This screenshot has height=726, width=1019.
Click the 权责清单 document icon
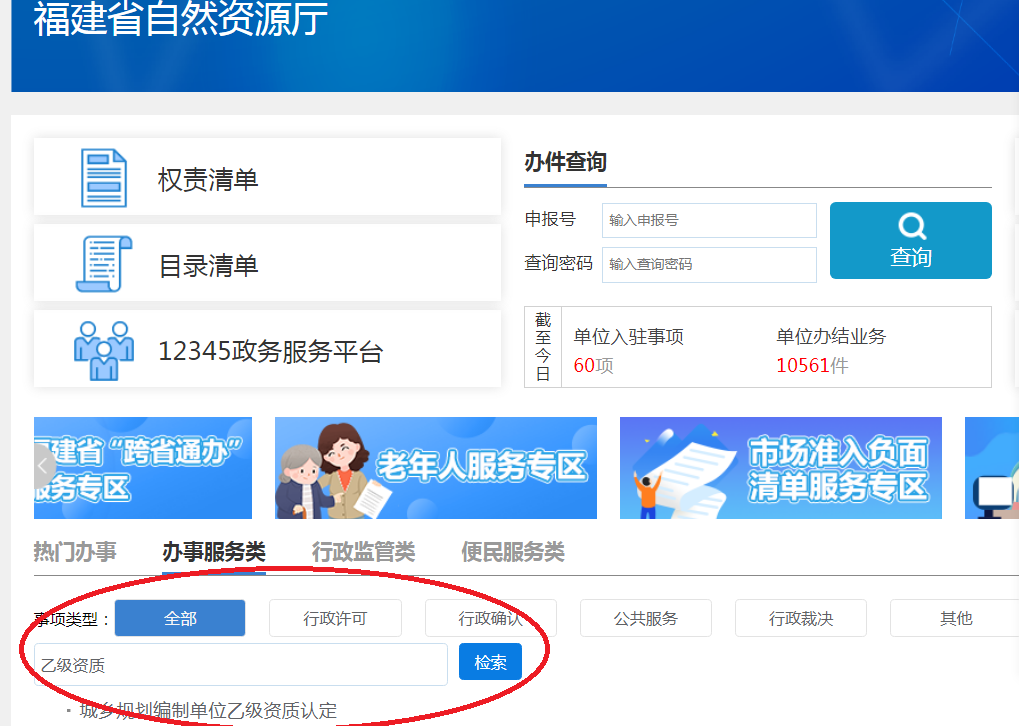[104, 178]
